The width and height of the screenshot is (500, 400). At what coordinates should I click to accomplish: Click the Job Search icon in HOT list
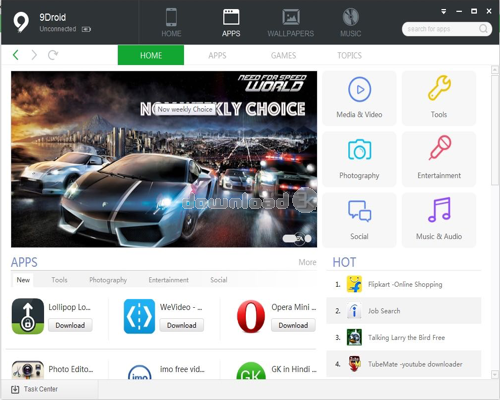click(354, 311)
